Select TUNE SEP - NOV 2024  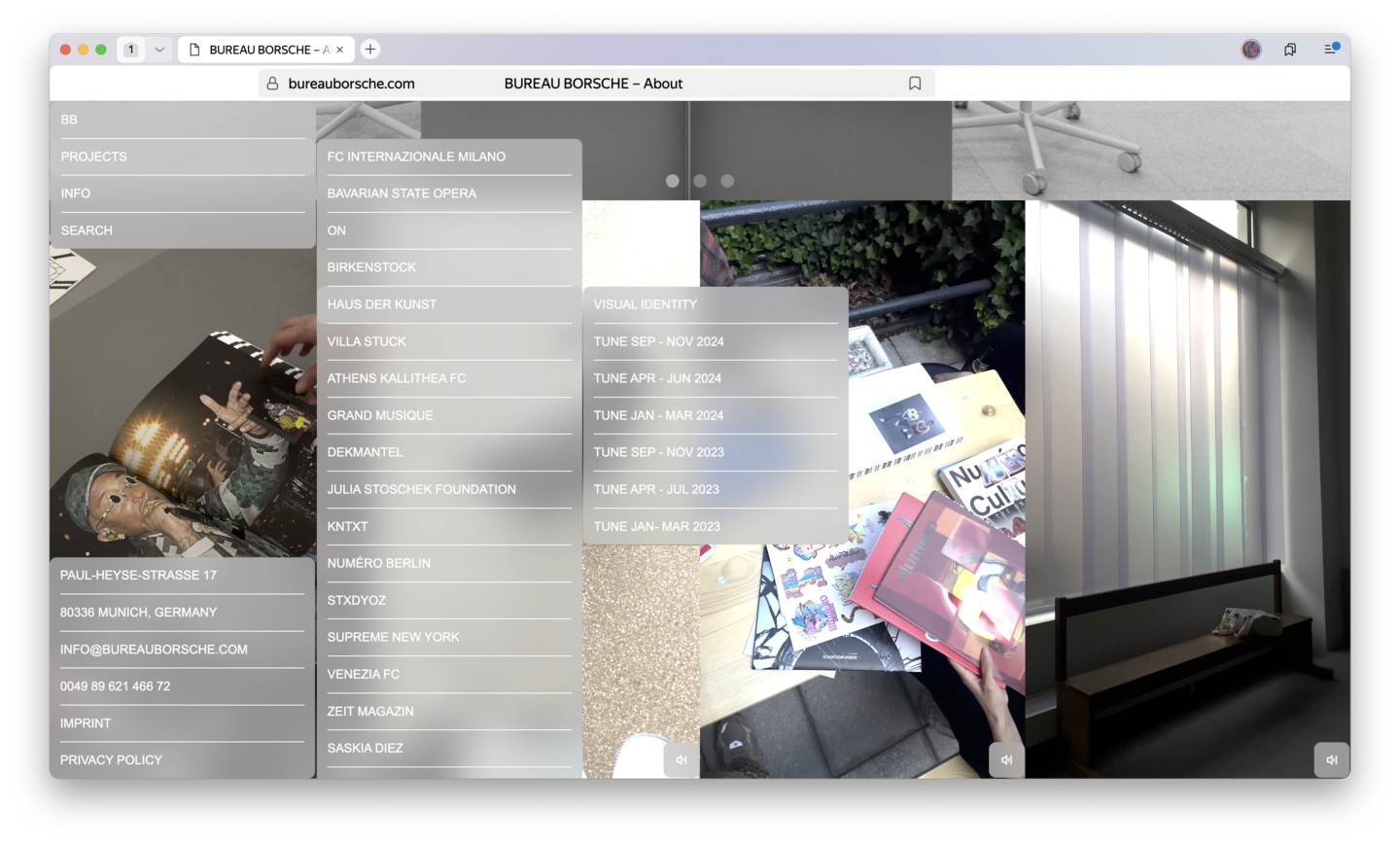[716, 341]
